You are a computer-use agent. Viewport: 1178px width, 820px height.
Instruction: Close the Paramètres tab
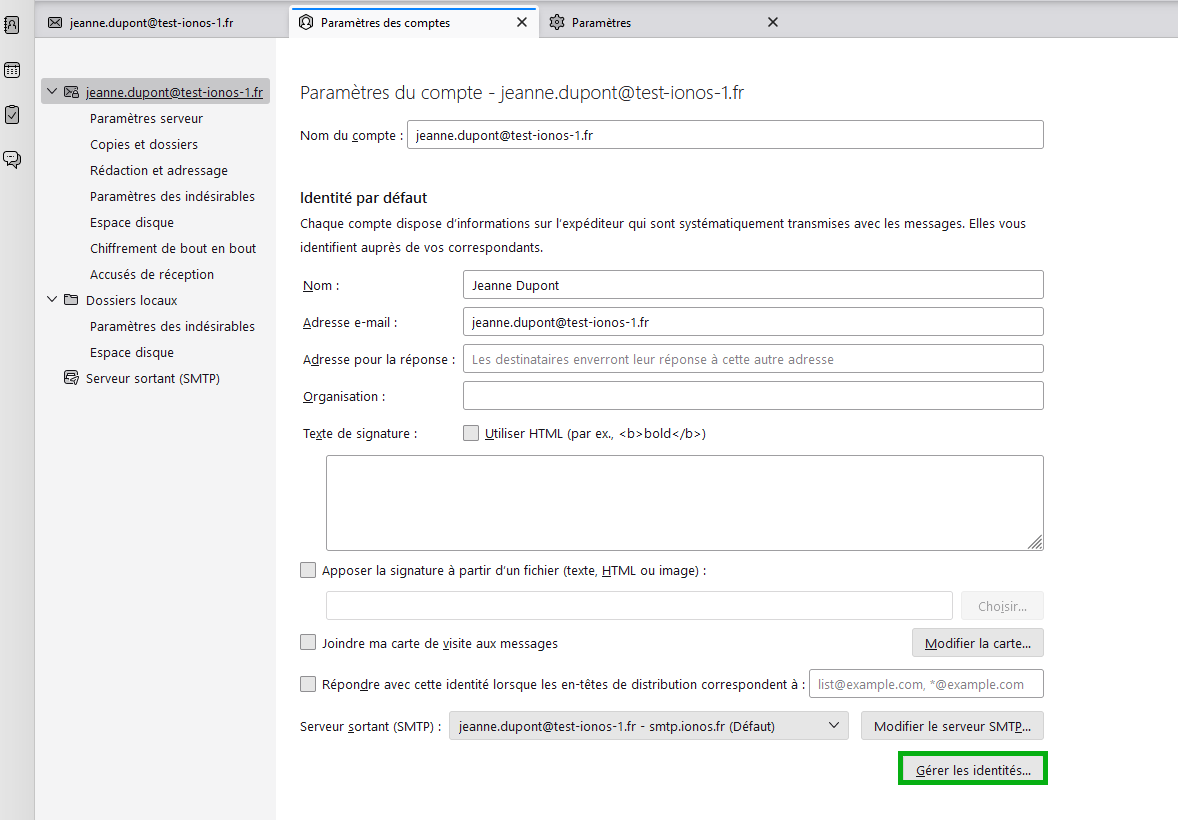click(x=773, y=23)
